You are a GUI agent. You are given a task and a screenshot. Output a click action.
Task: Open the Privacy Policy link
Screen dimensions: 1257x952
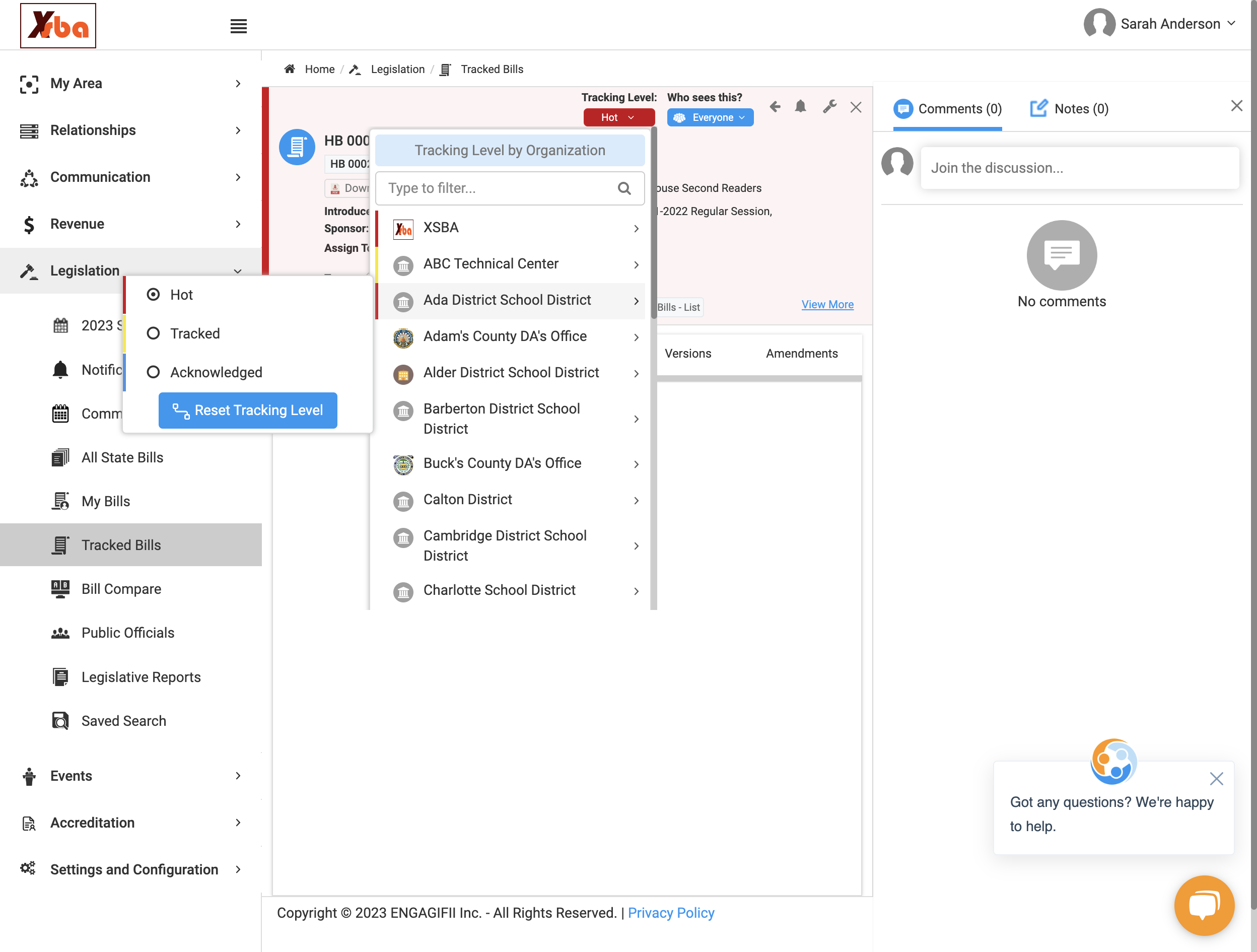671,913
